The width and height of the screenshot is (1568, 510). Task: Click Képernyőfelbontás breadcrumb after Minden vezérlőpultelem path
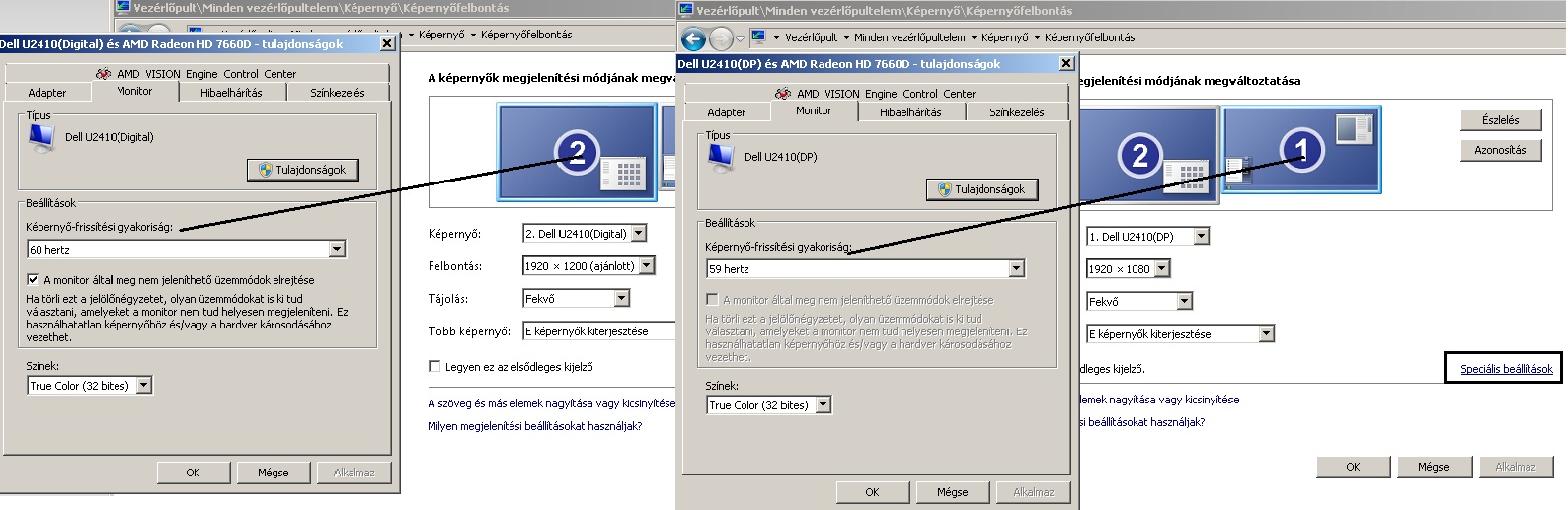click(x=1089, y=37)
